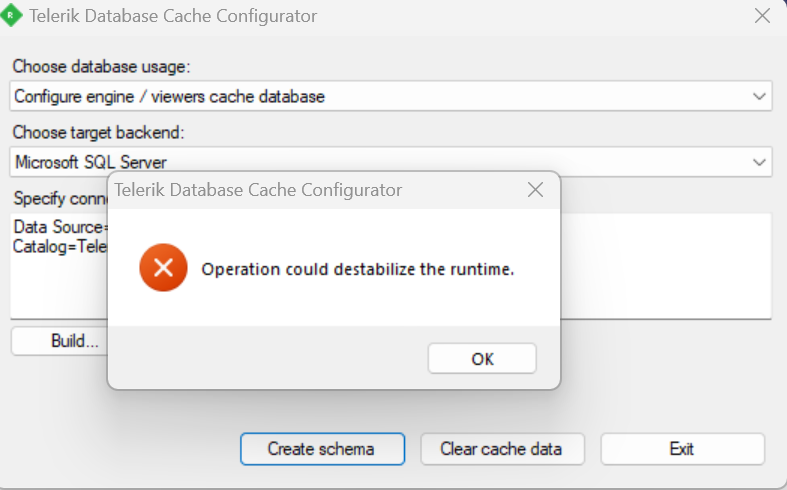
Task: Click the error dialog title bar
Action: pos(300,190)
